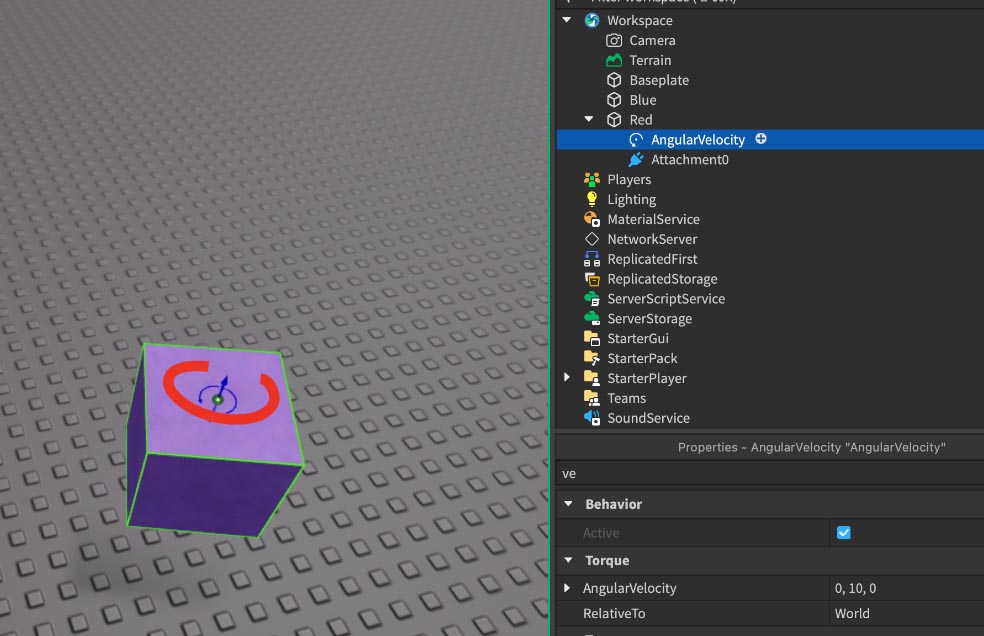984x636 pixels.
Task: Click the Blue part cube icon
Action: coord(614,100)
